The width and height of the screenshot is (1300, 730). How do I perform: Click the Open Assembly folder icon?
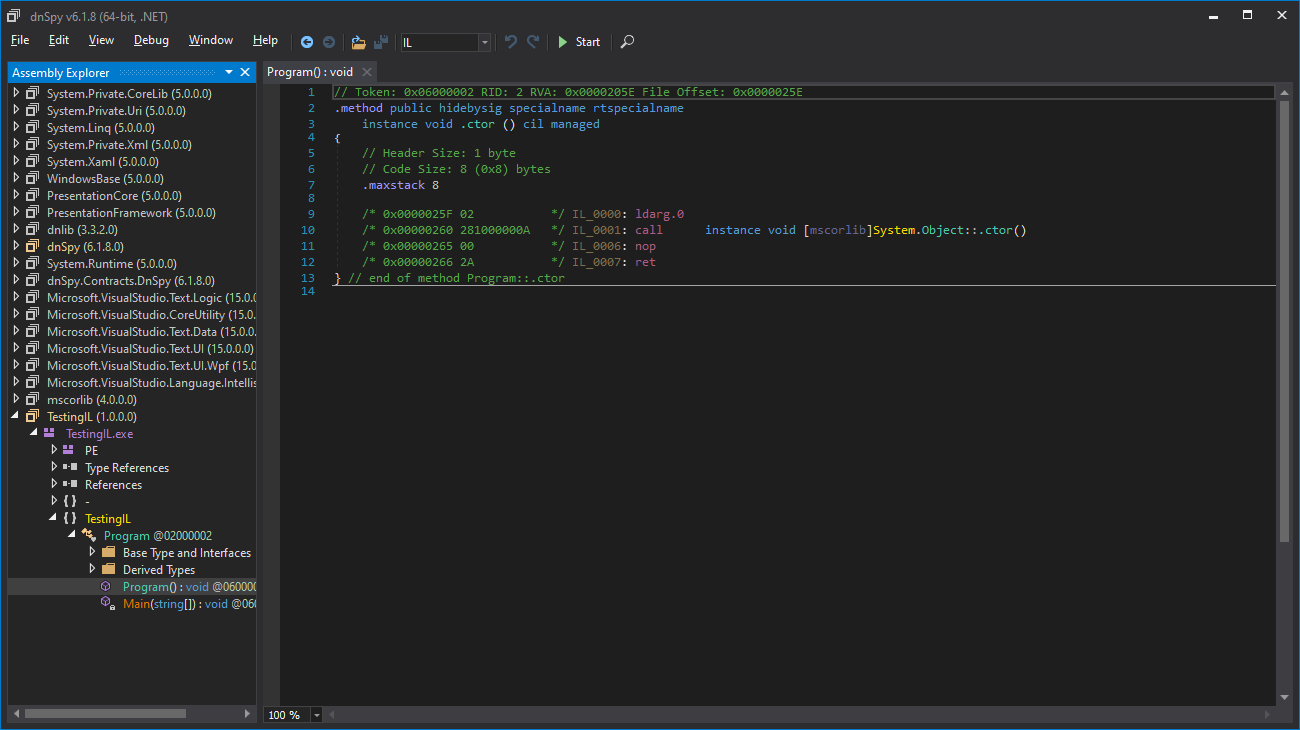(x=357, y=42)
